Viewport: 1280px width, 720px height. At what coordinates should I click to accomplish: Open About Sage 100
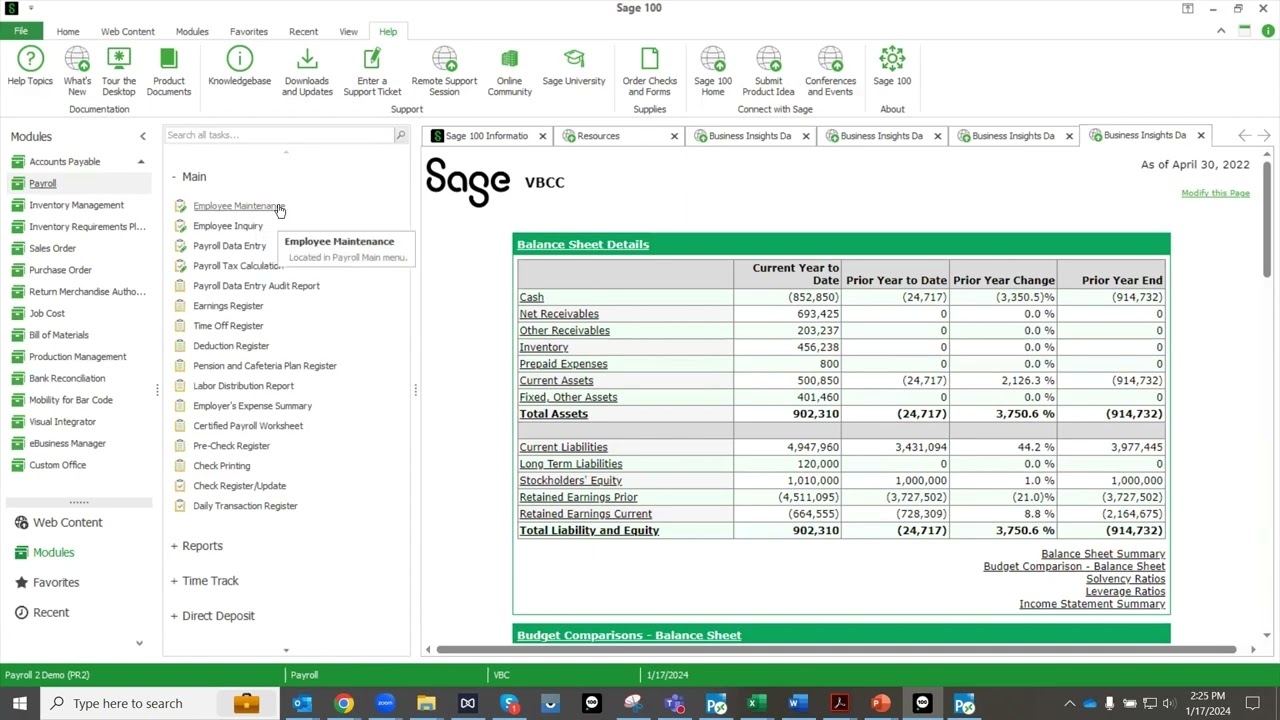tap(892, 66)
